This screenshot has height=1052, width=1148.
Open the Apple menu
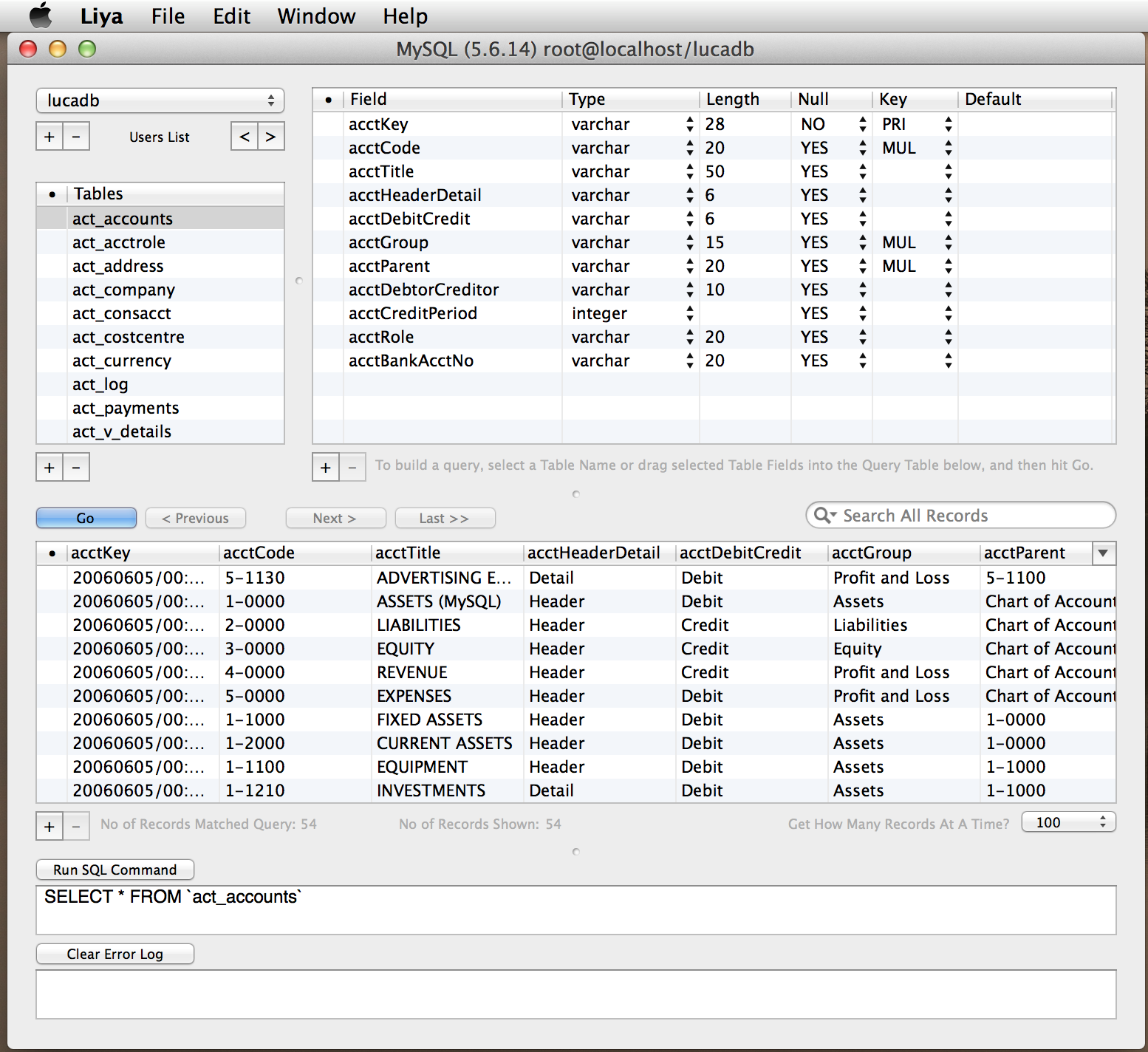coord(41,16)
